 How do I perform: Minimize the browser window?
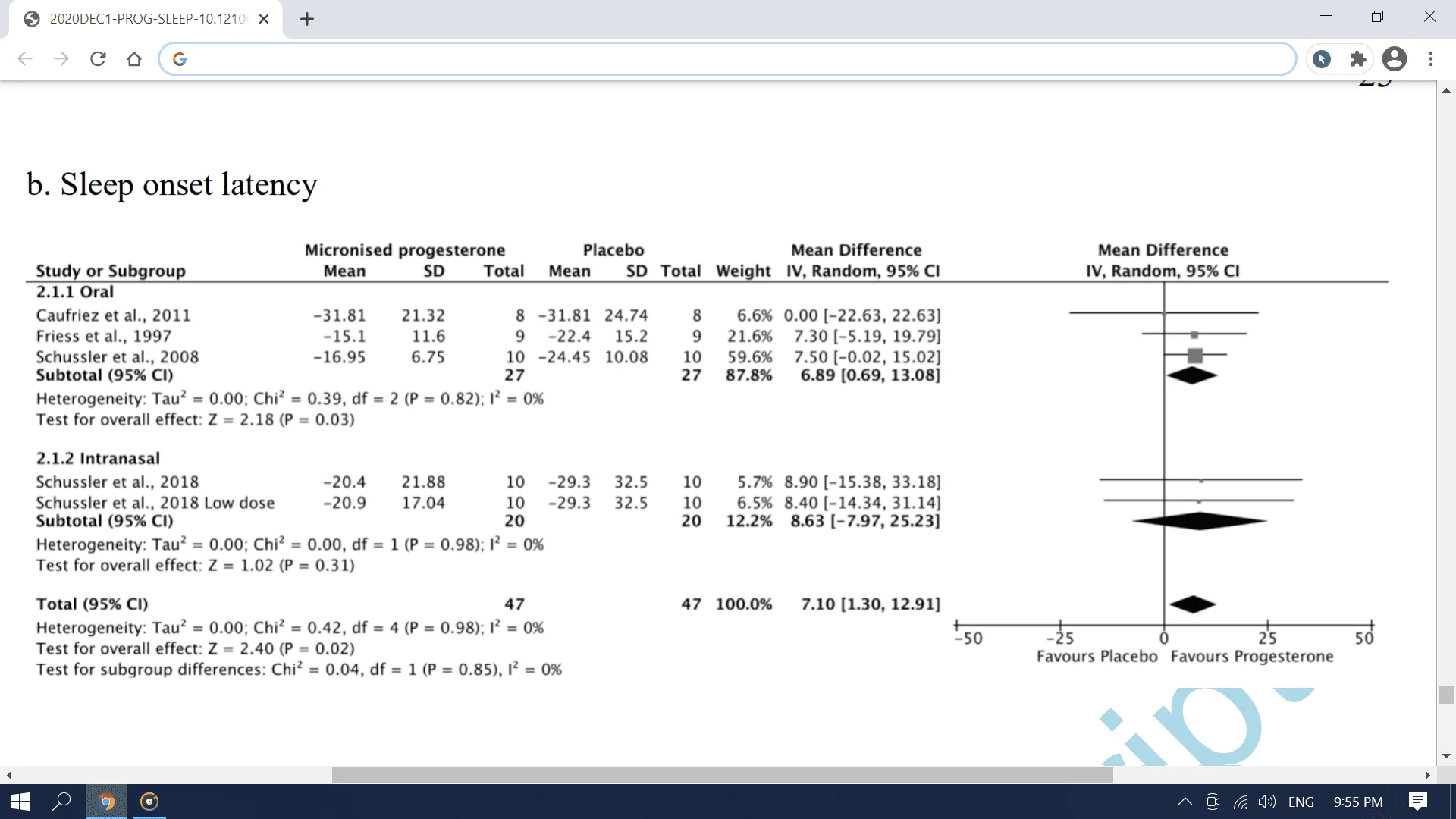(x=1326, y=17)
